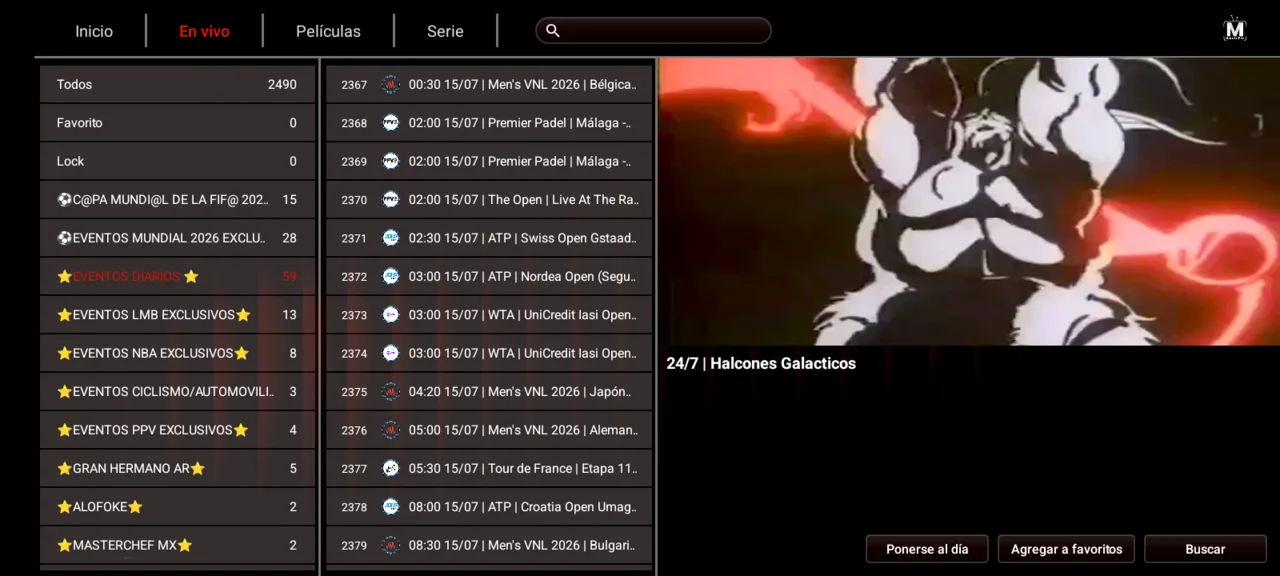
Task: Click the EVENTOS DIARIOS count 59
Action: 289,277
